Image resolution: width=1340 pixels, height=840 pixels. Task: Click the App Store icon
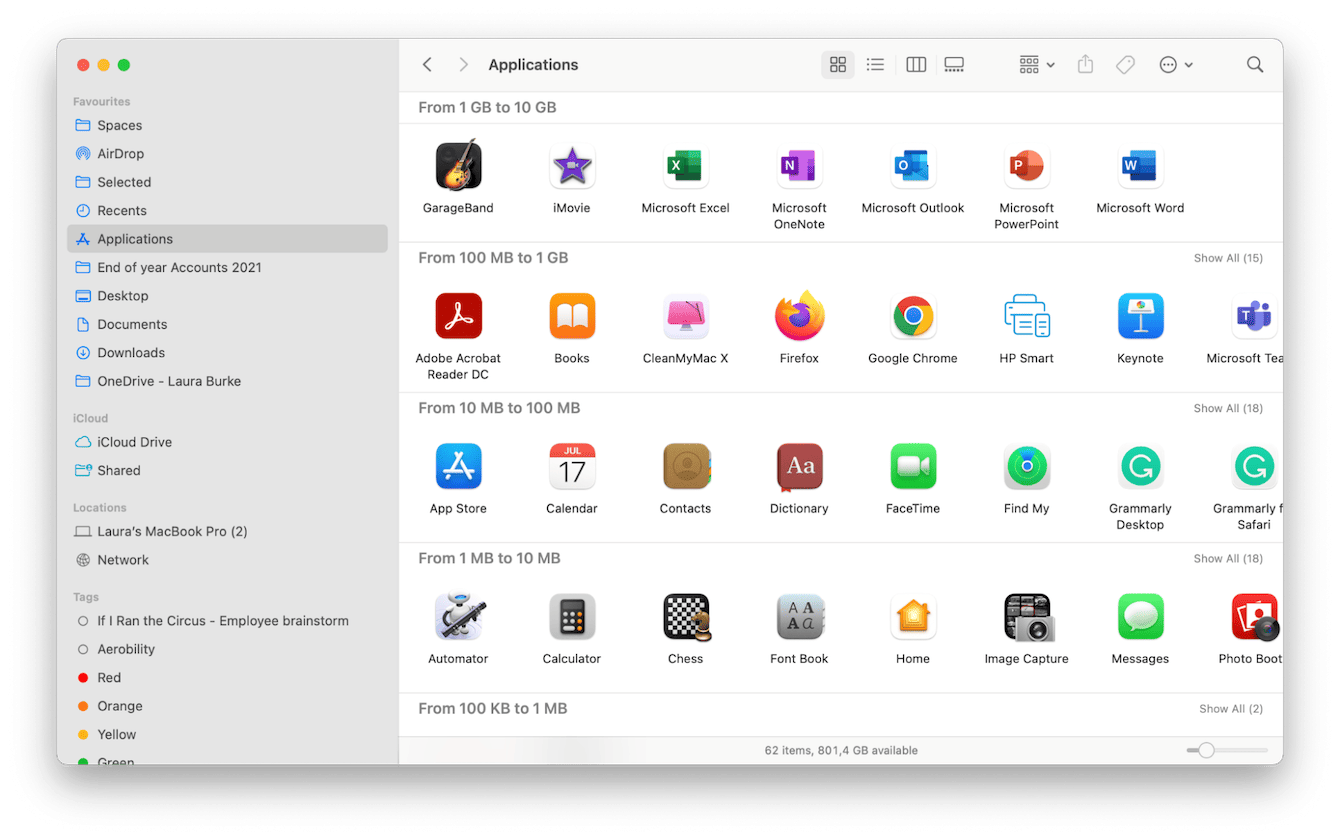(458, 466)
